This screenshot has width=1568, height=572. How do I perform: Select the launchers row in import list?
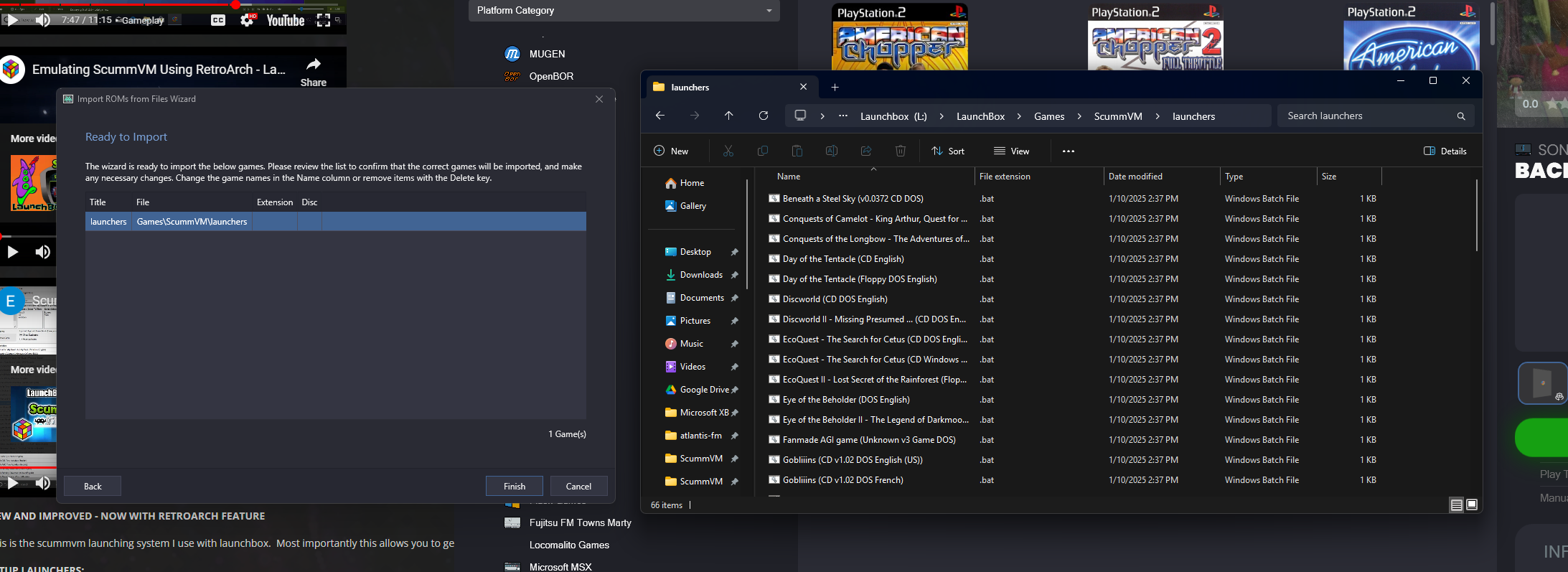336,222
